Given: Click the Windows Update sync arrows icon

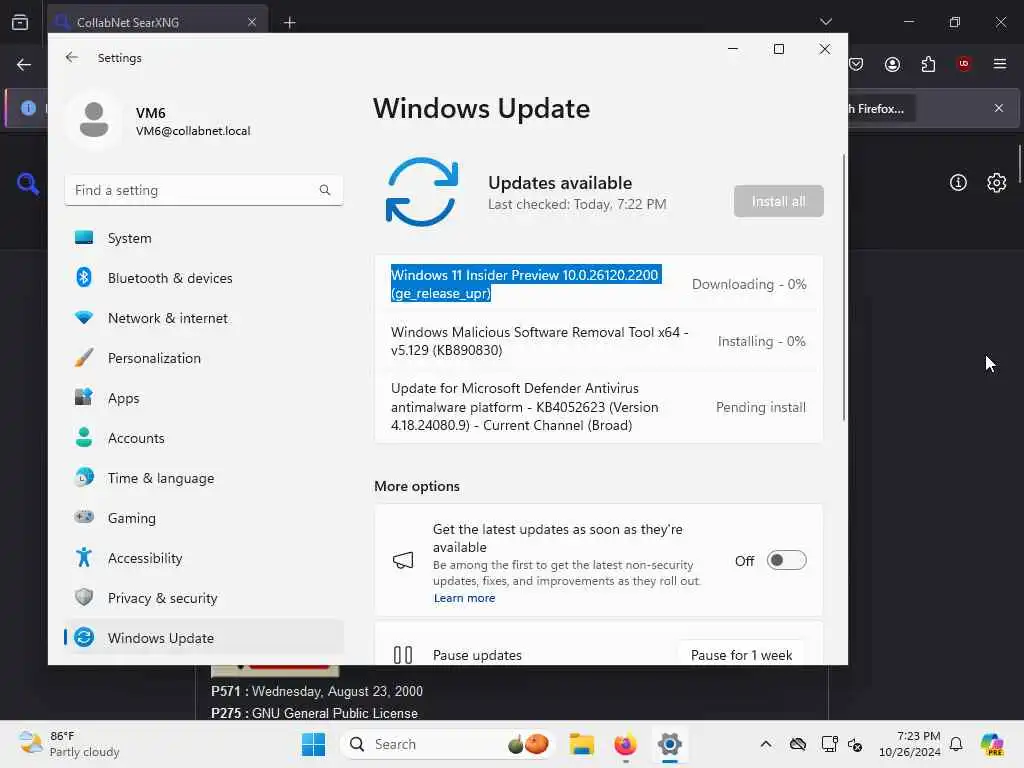Looking at the screenshot, I should pos(422,192).
